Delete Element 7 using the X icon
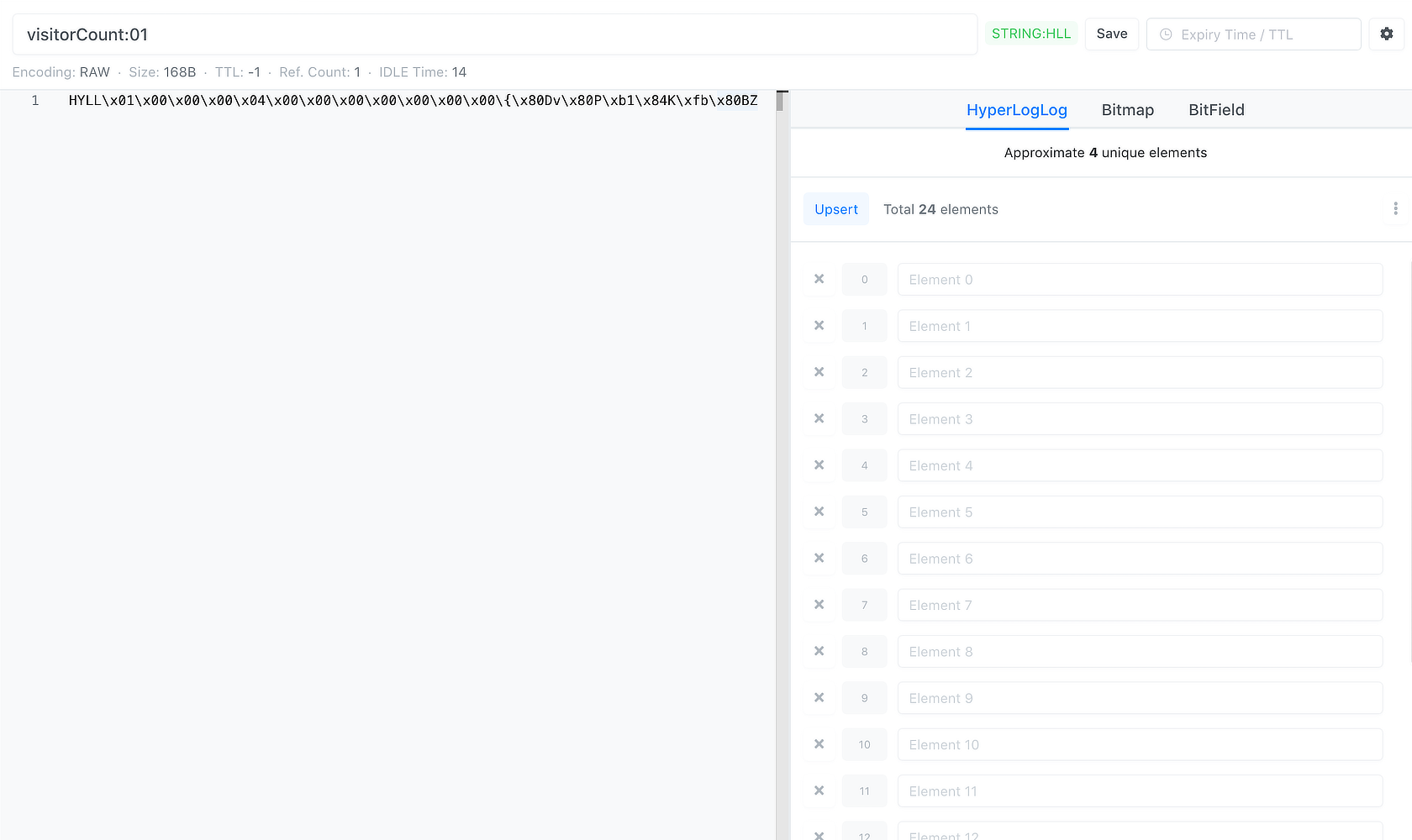This screenshot has width=1412, height=840. (x=819, y=605)
